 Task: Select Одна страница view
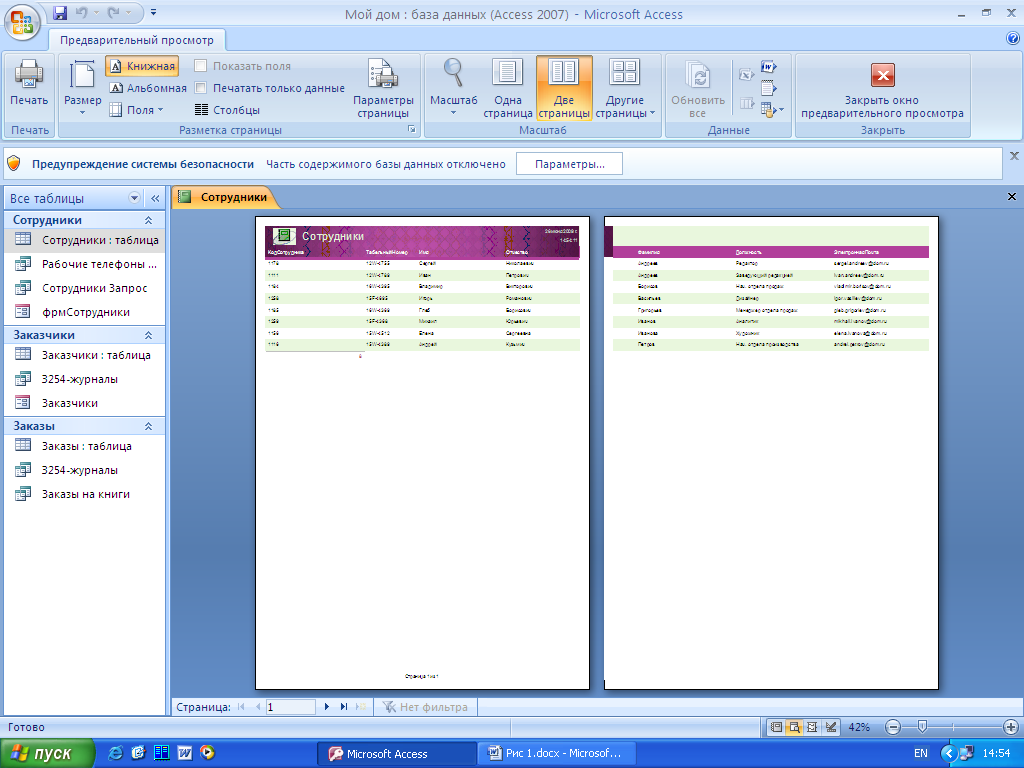pyautogui.click(x=507, y=88)
